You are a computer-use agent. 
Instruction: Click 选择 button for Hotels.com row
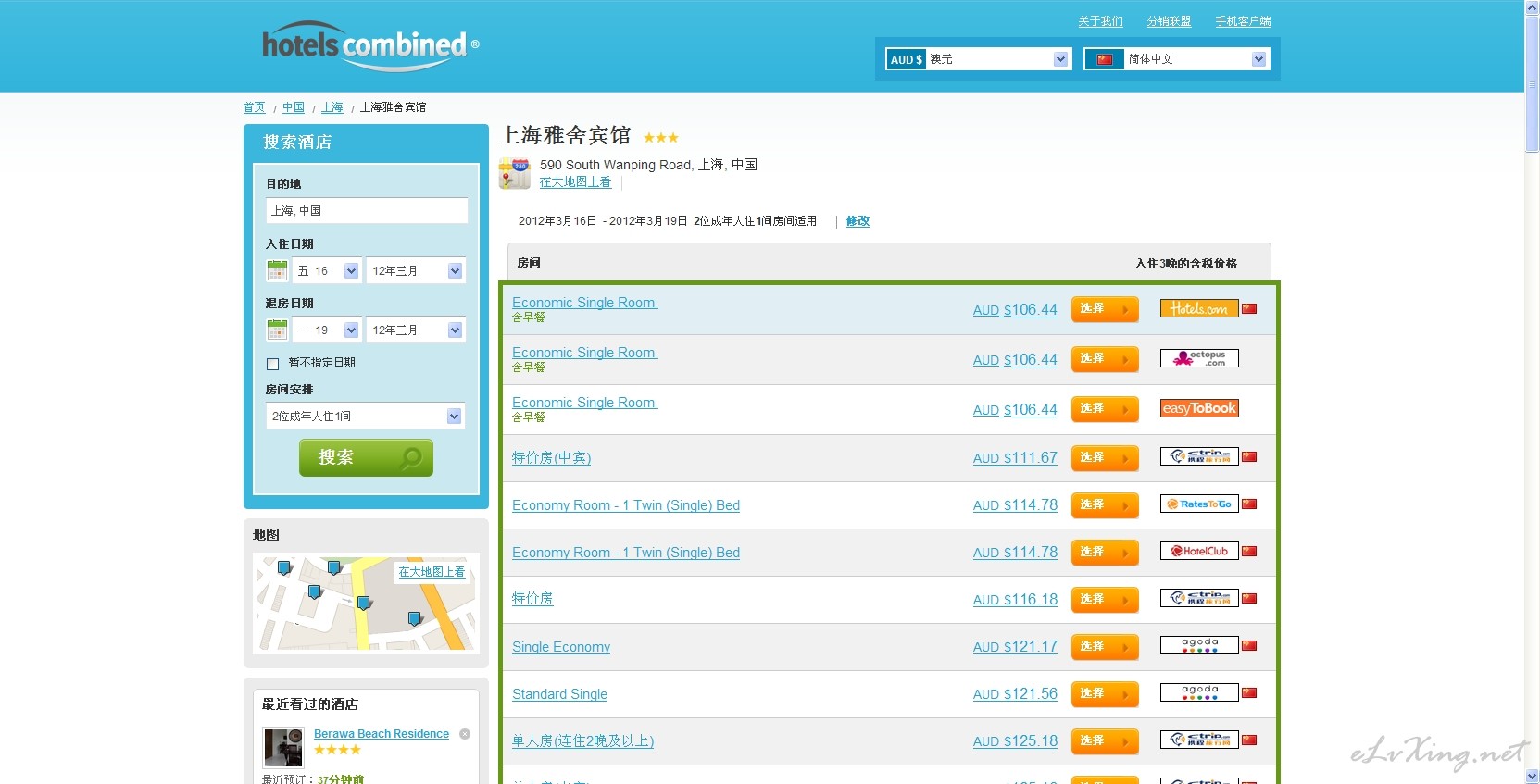[1105, 309]
